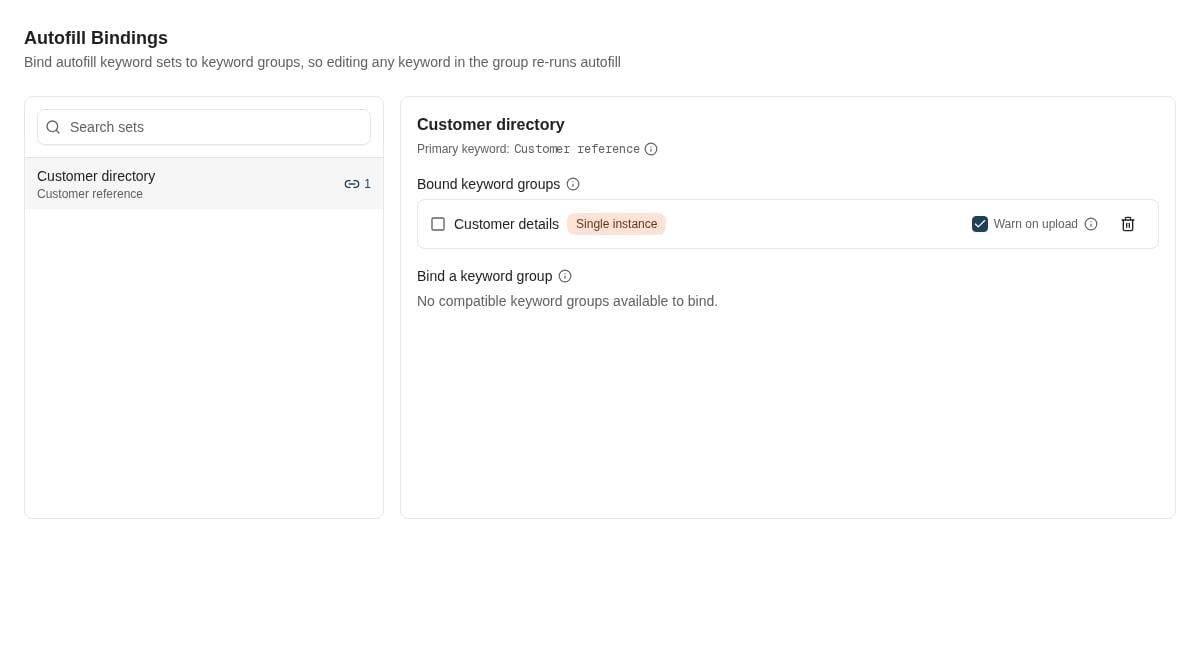The image size is (1200, 650).
Task: Show the Bound keyword groups info icon
Action: pyautogui.click(x=573, y=184)
